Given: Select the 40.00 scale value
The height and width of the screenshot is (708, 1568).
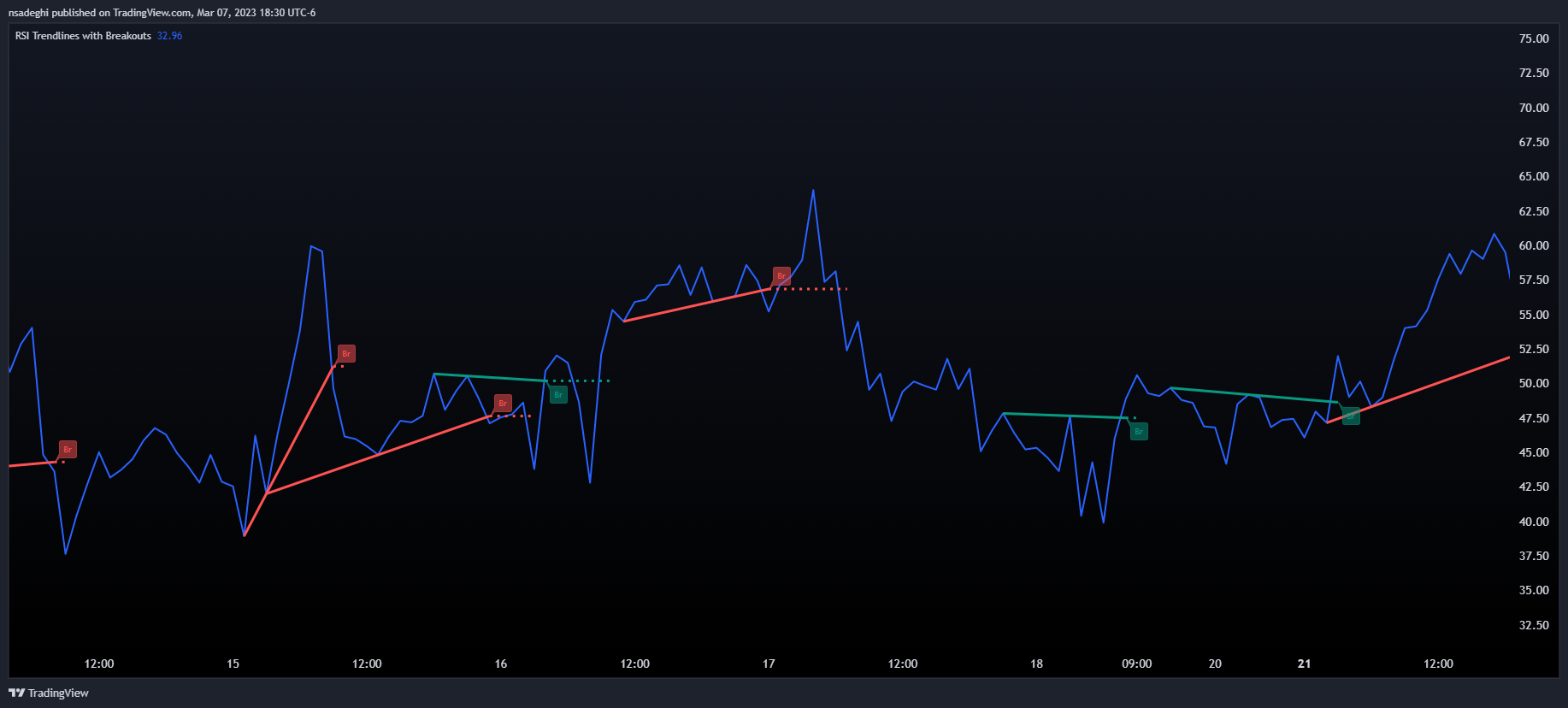Looking at the screenshot, I should [1534, 522].
